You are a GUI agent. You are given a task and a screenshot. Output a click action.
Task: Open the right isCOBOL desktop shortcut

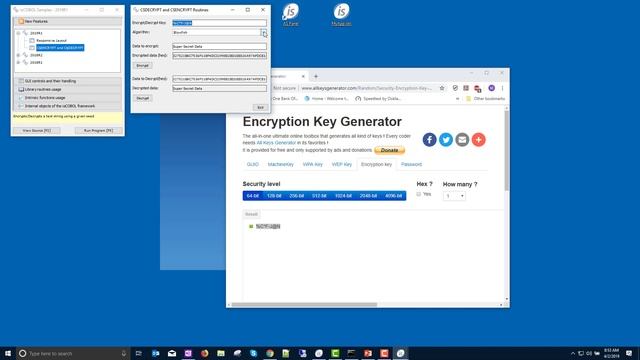click(x=341, y=14)
